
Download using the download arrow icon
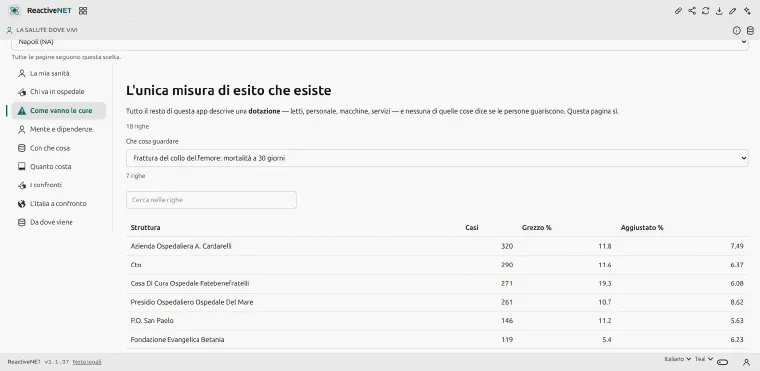[719, 11]
